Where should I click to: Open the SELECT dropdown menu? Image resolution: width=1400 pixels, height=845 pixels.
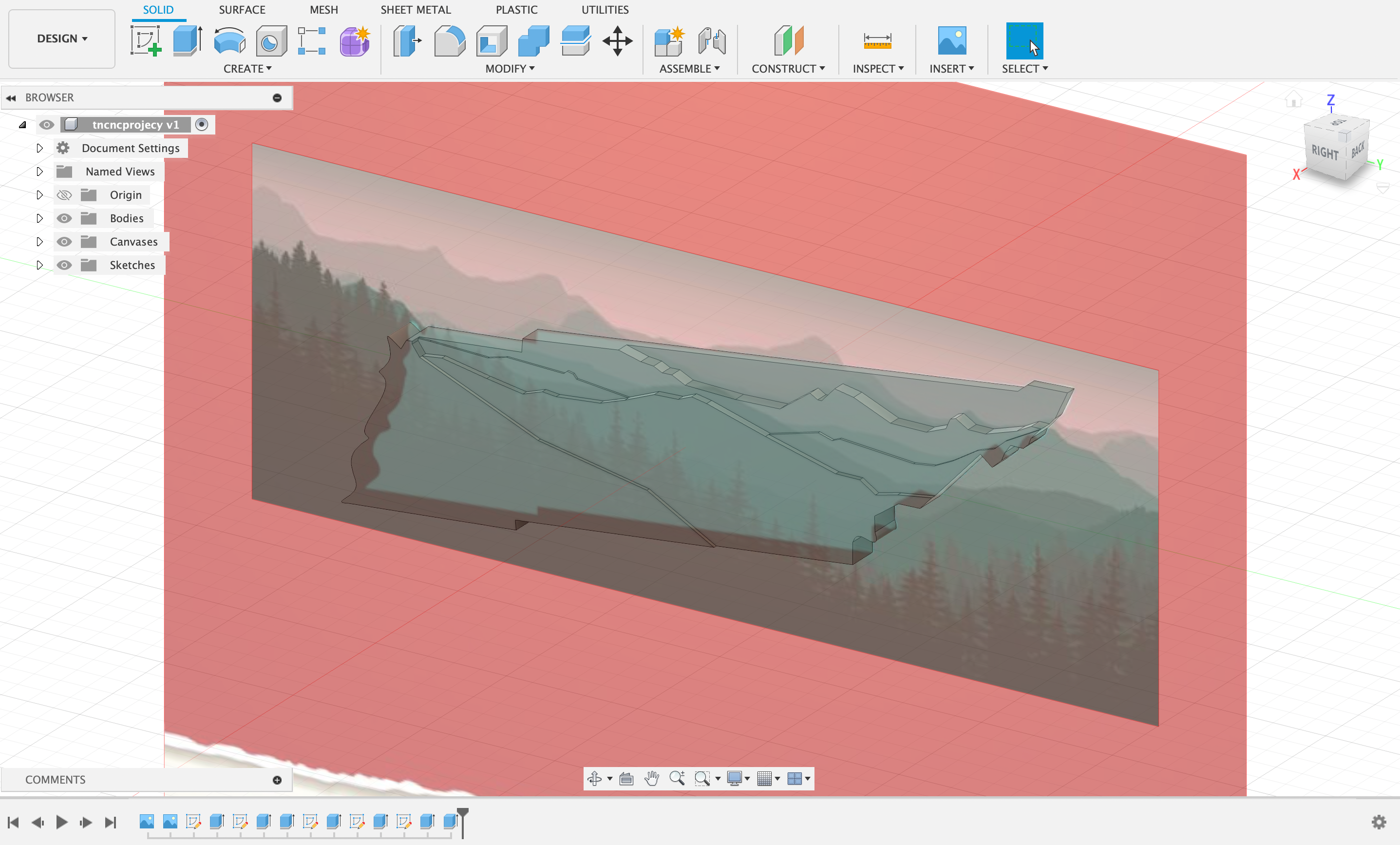tap(1024, 68)
